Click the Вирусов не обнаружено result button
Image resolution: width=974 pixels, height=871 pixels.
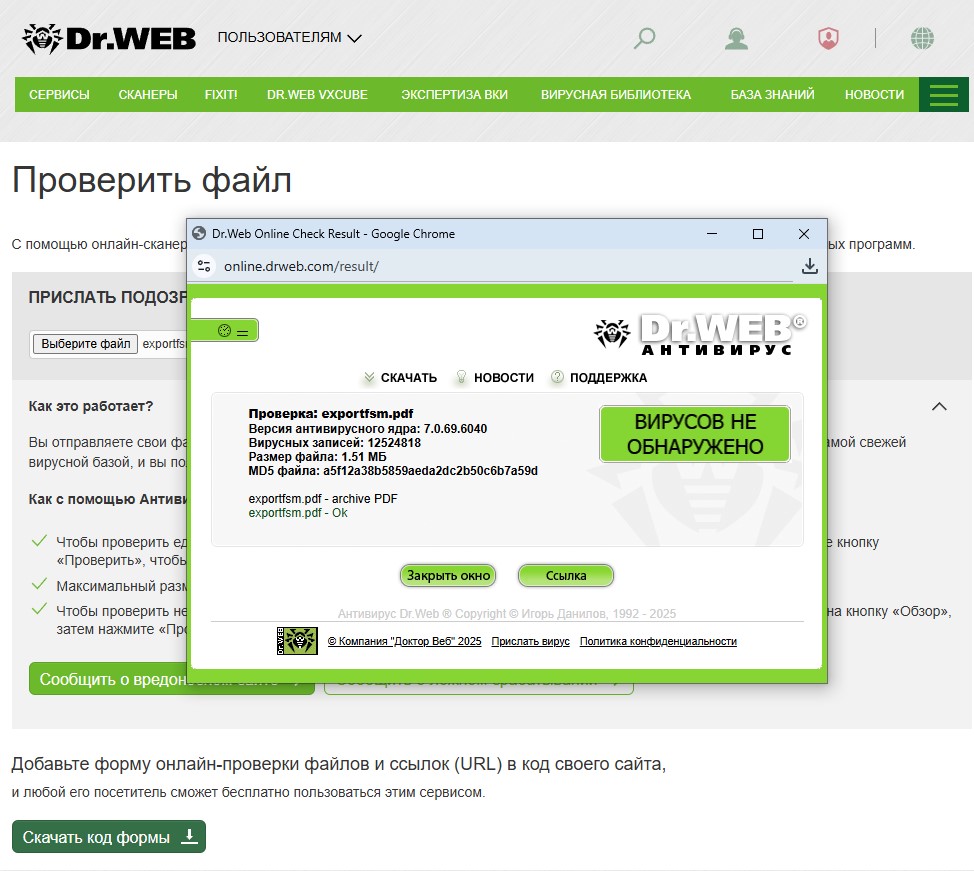pos(694,434)
